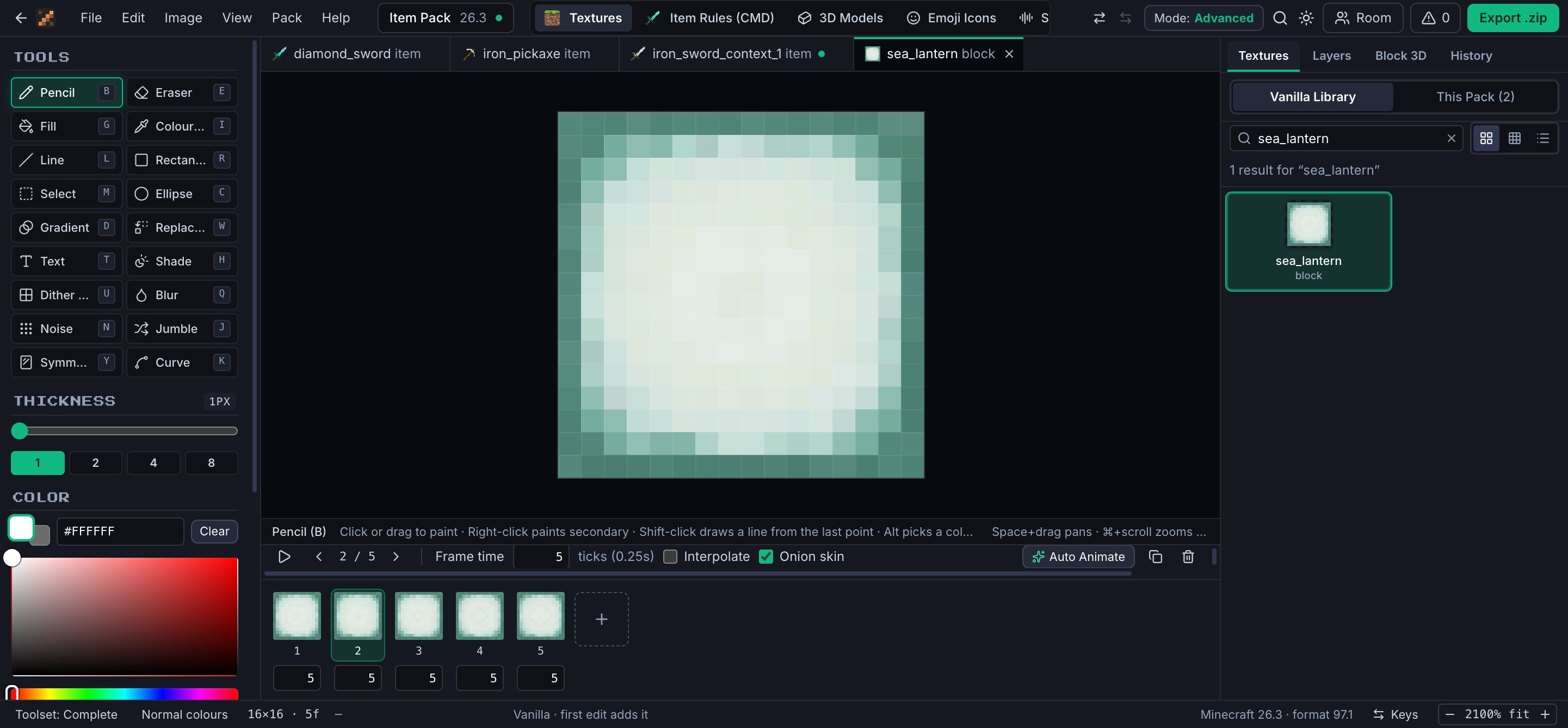Select the Fill bucket tool
This screenshot has height=728, width=1568.
coord(66,126)
